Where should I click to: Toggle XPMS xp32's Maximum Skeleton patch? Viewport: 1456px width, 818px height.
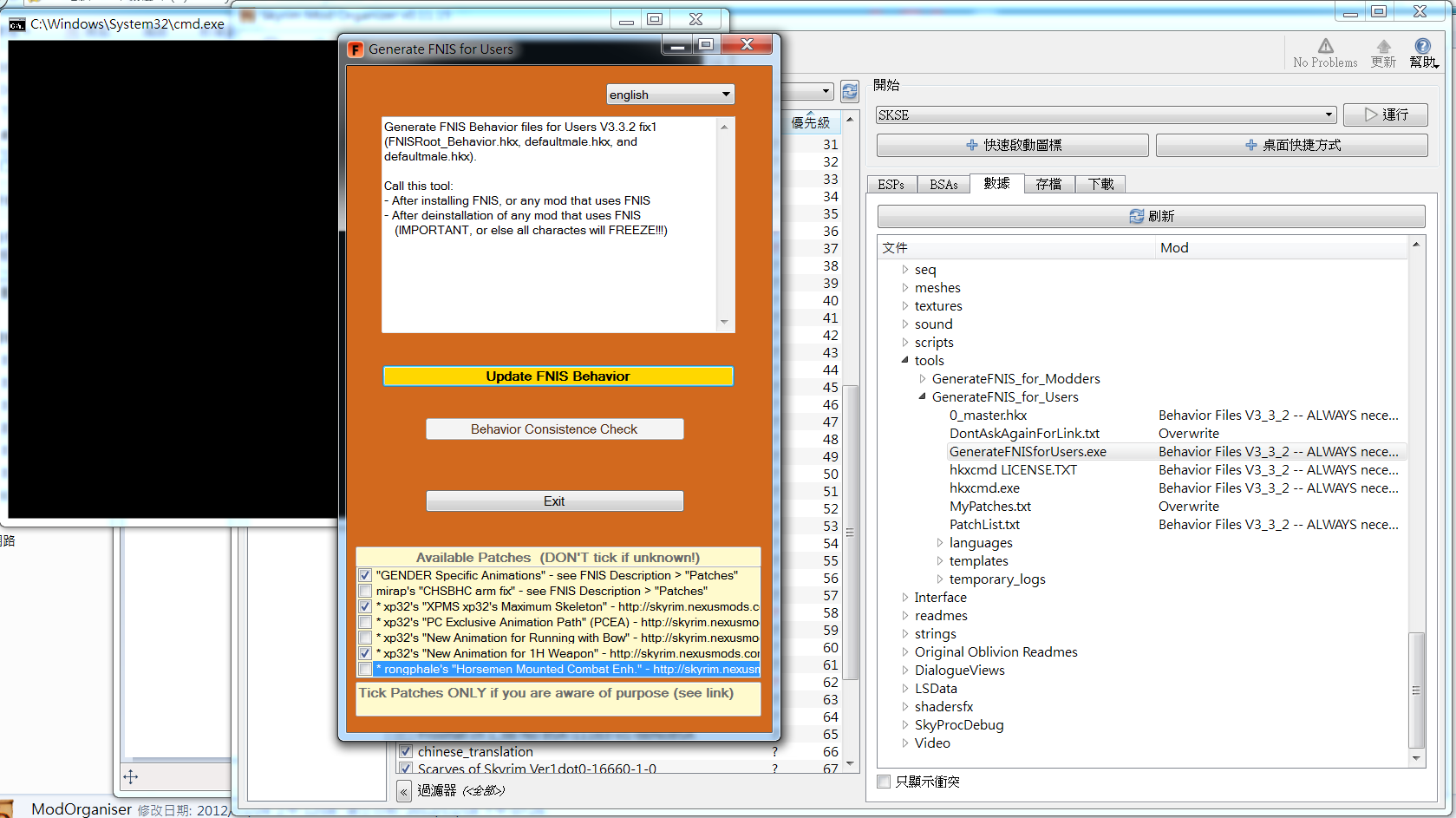365,606
